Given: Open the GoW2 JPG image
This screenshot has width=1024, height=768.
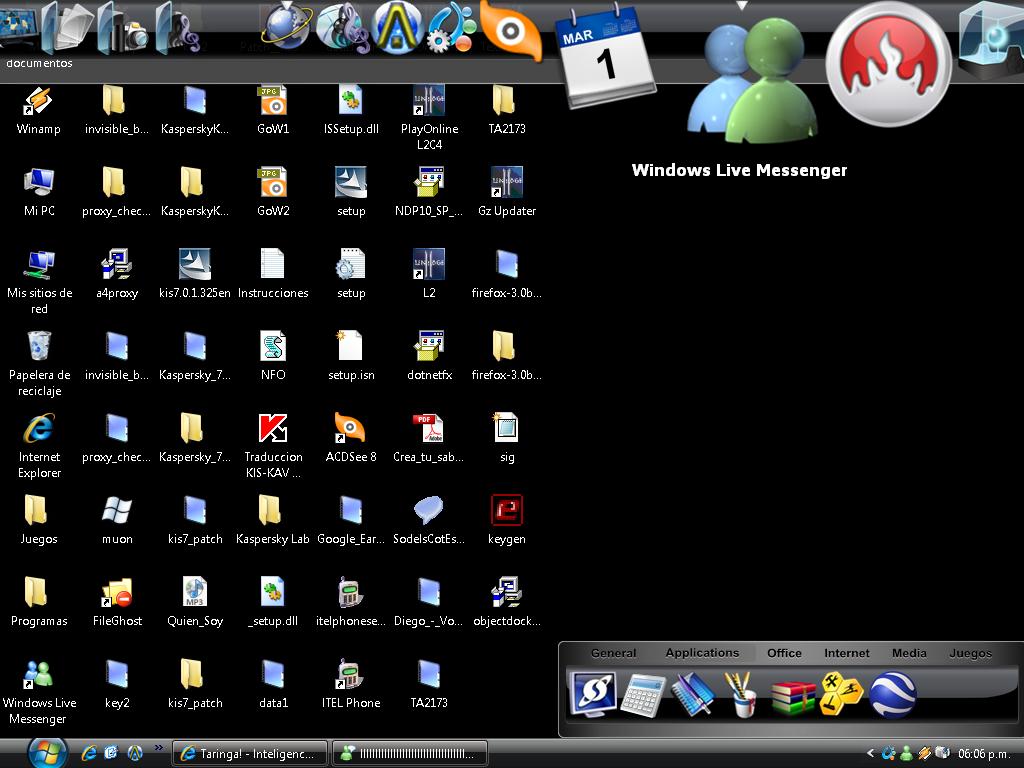Looking at the screenshot, I should tap(272, 183).
